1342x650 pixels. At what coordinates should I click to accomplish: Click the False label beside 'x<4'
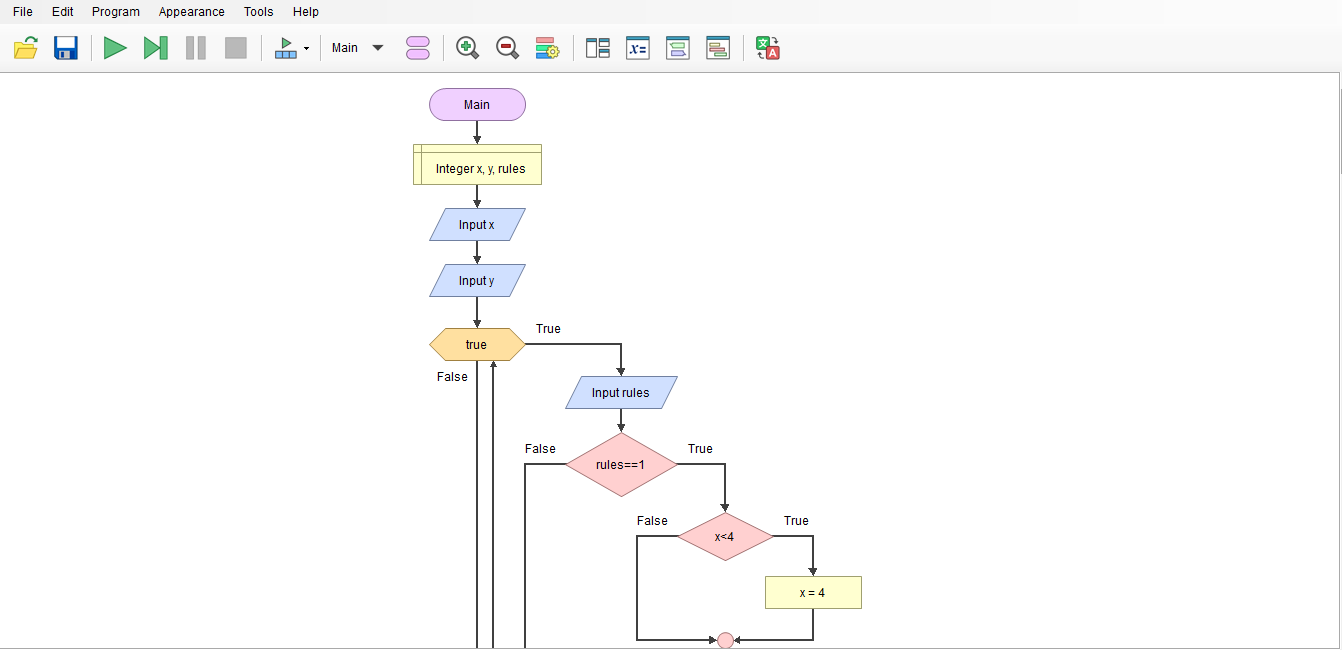652,521
